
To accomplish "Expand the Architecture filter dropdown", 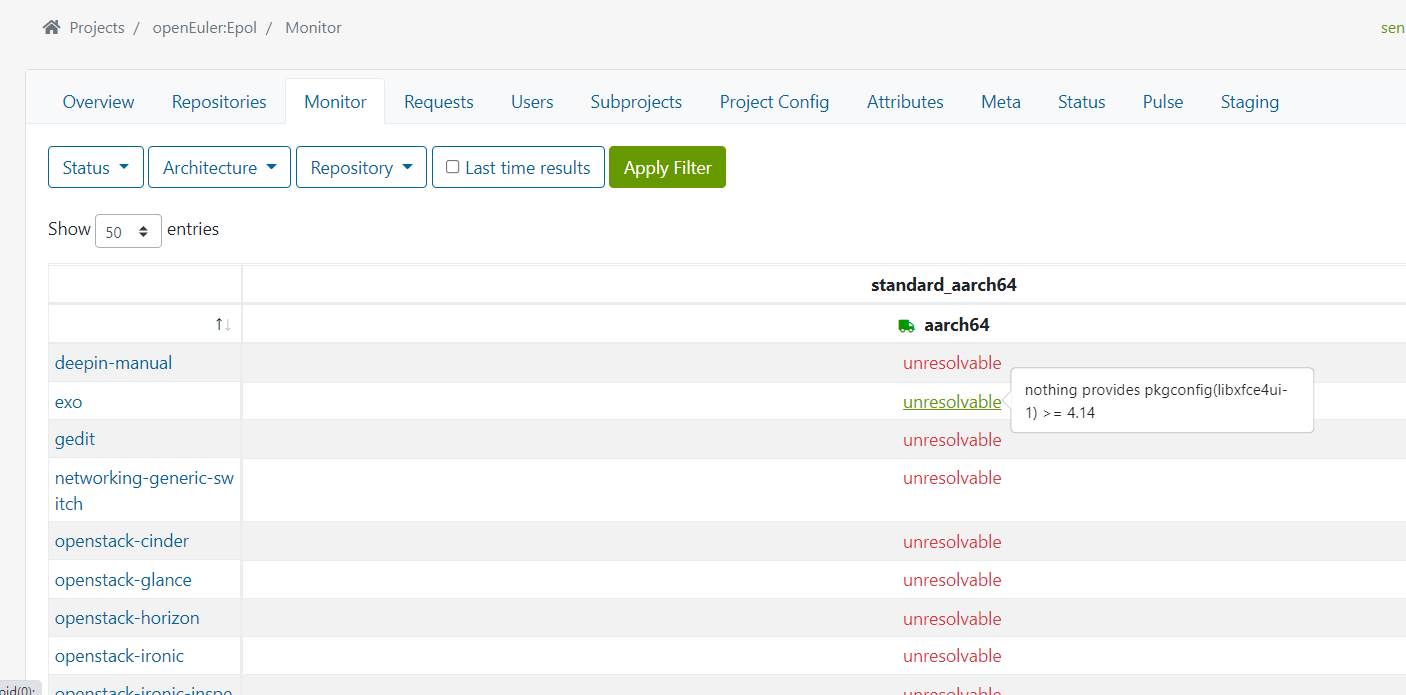I will [220, 167].
